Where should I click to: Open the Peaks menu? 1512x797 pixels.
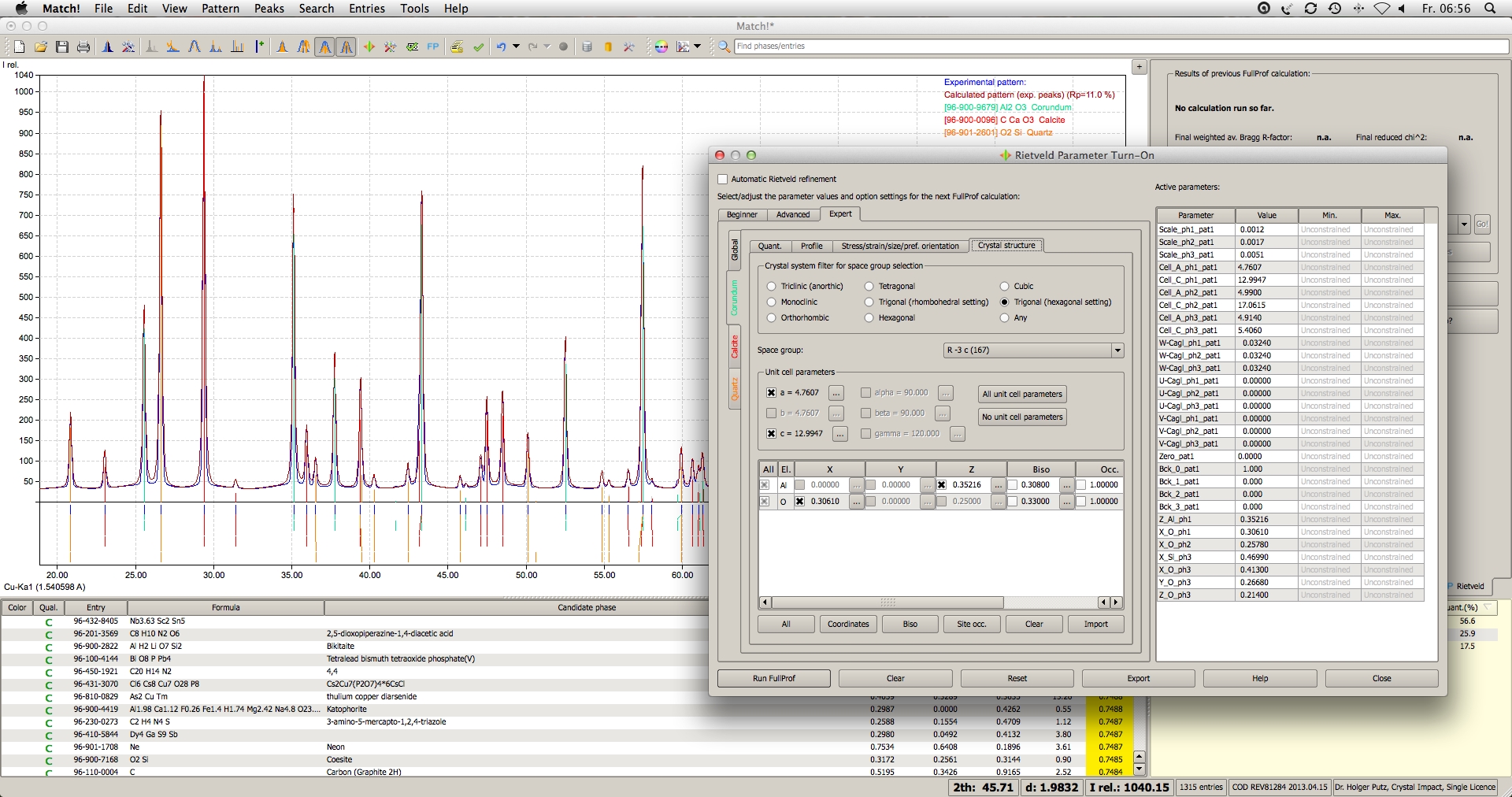click(269, 9)
